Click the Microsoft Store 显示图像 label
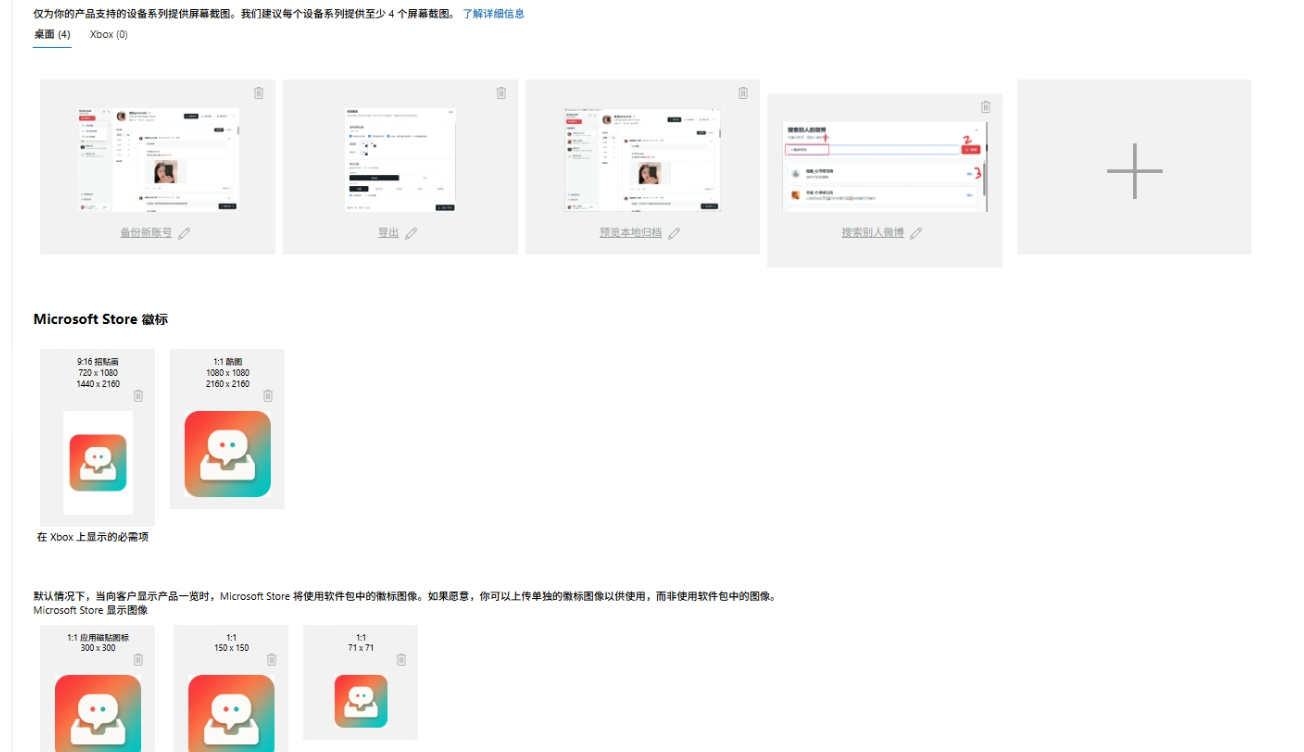Image resolution: width=1304 pixels, height=752 pixels. 90,610
